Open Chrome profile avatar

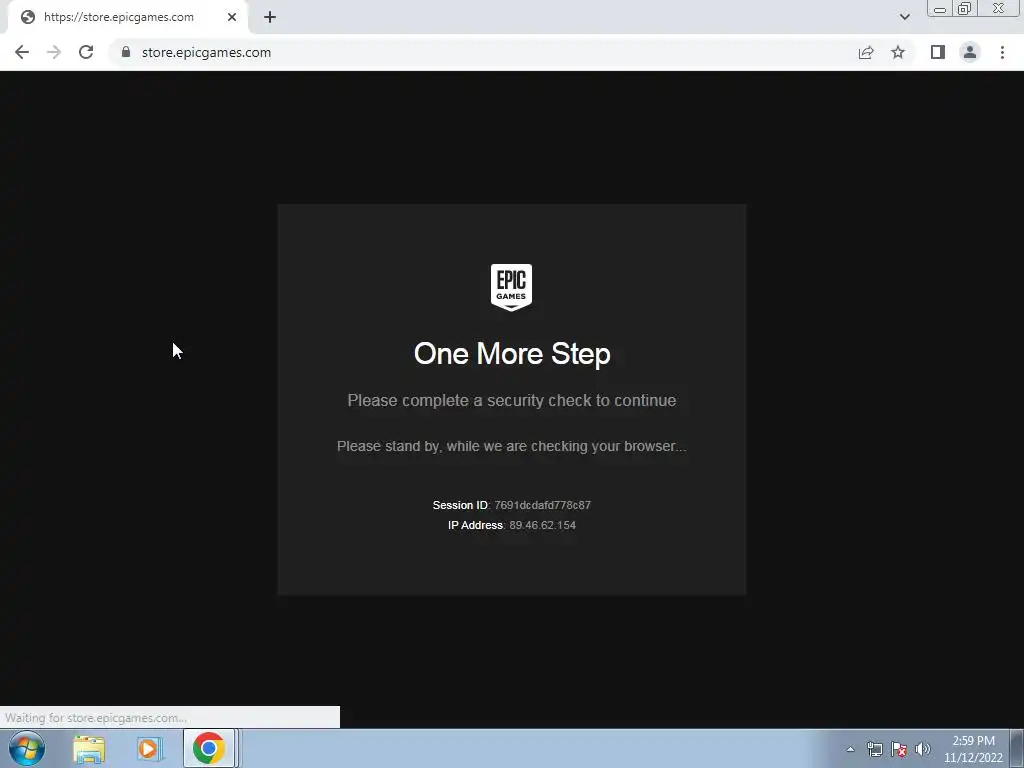pyautogui.click(x=970, y=52)
